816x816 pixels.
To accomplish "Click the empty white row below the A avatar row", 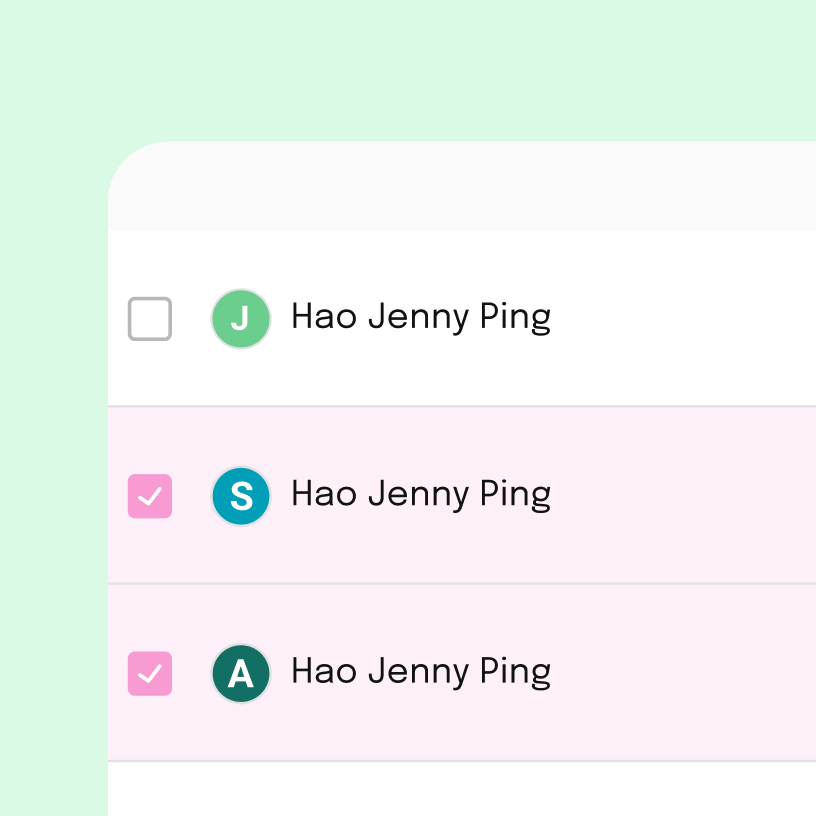I will (460, 790).
